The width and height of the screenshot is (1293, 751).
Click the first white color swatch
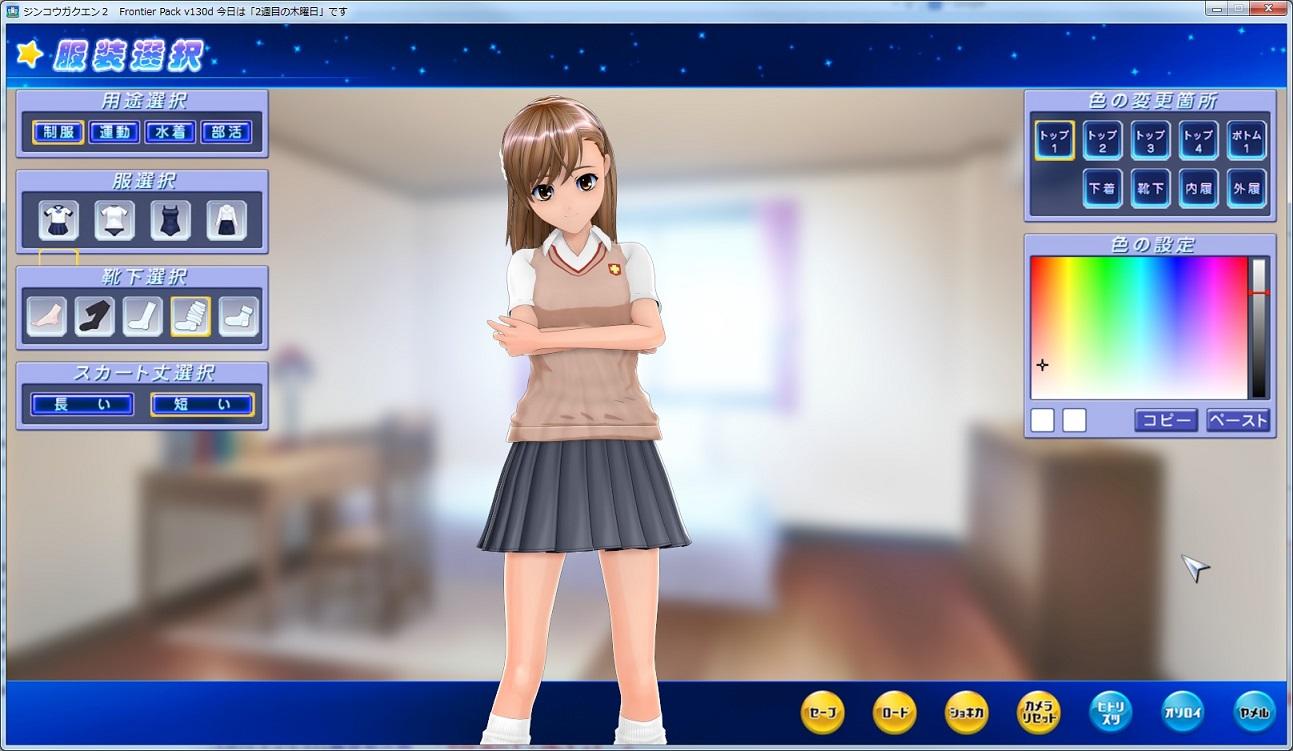(x=1042, y=420)
